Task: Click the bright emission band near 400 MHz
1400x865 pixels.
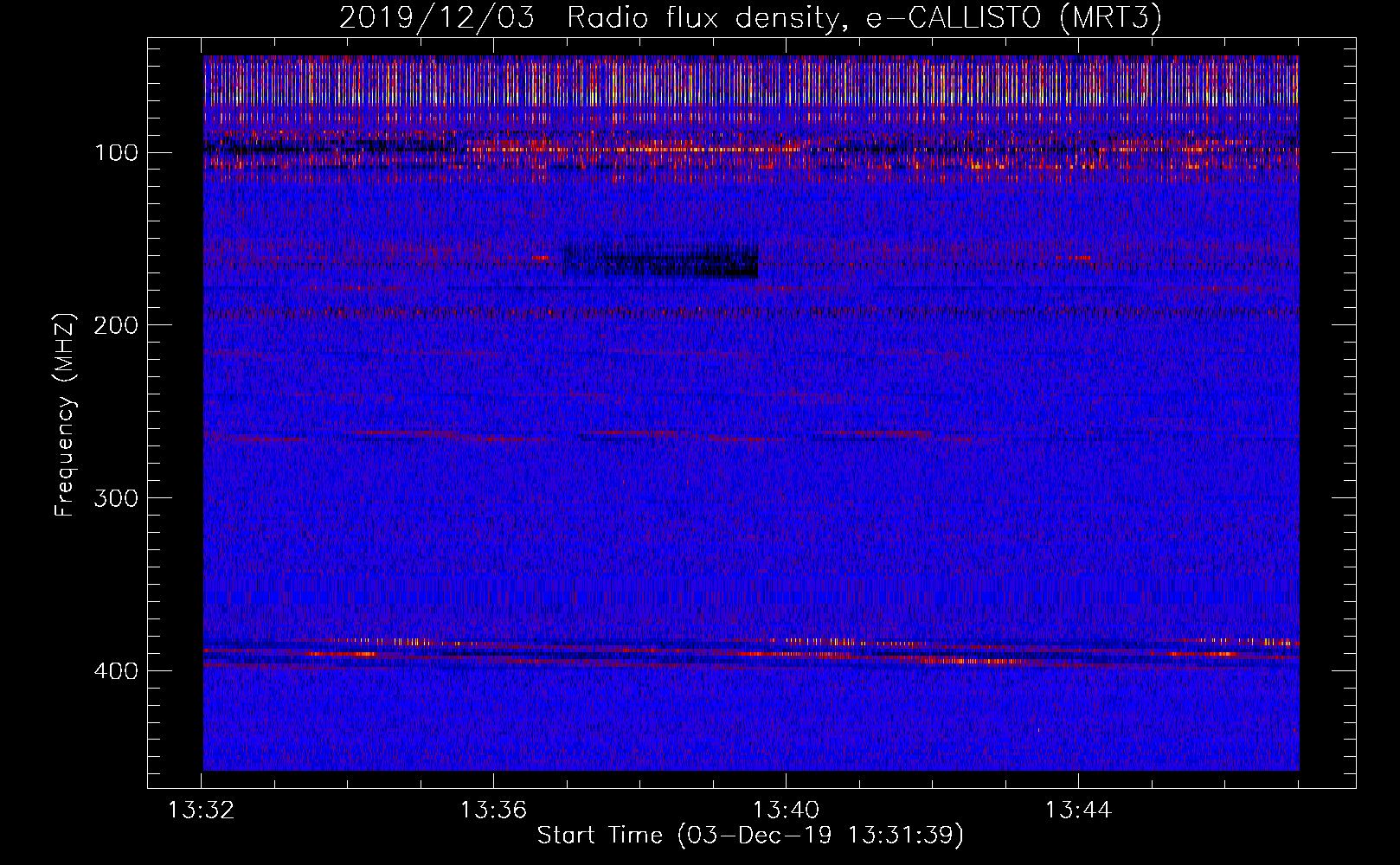Action: pyautogui.click(x=751, y=653)
